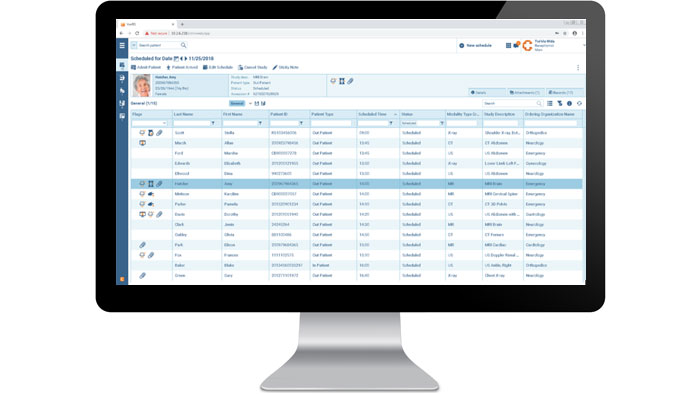Switch to the Attachments tab
The height and width of the screenshot is (394, 700).
525,92
